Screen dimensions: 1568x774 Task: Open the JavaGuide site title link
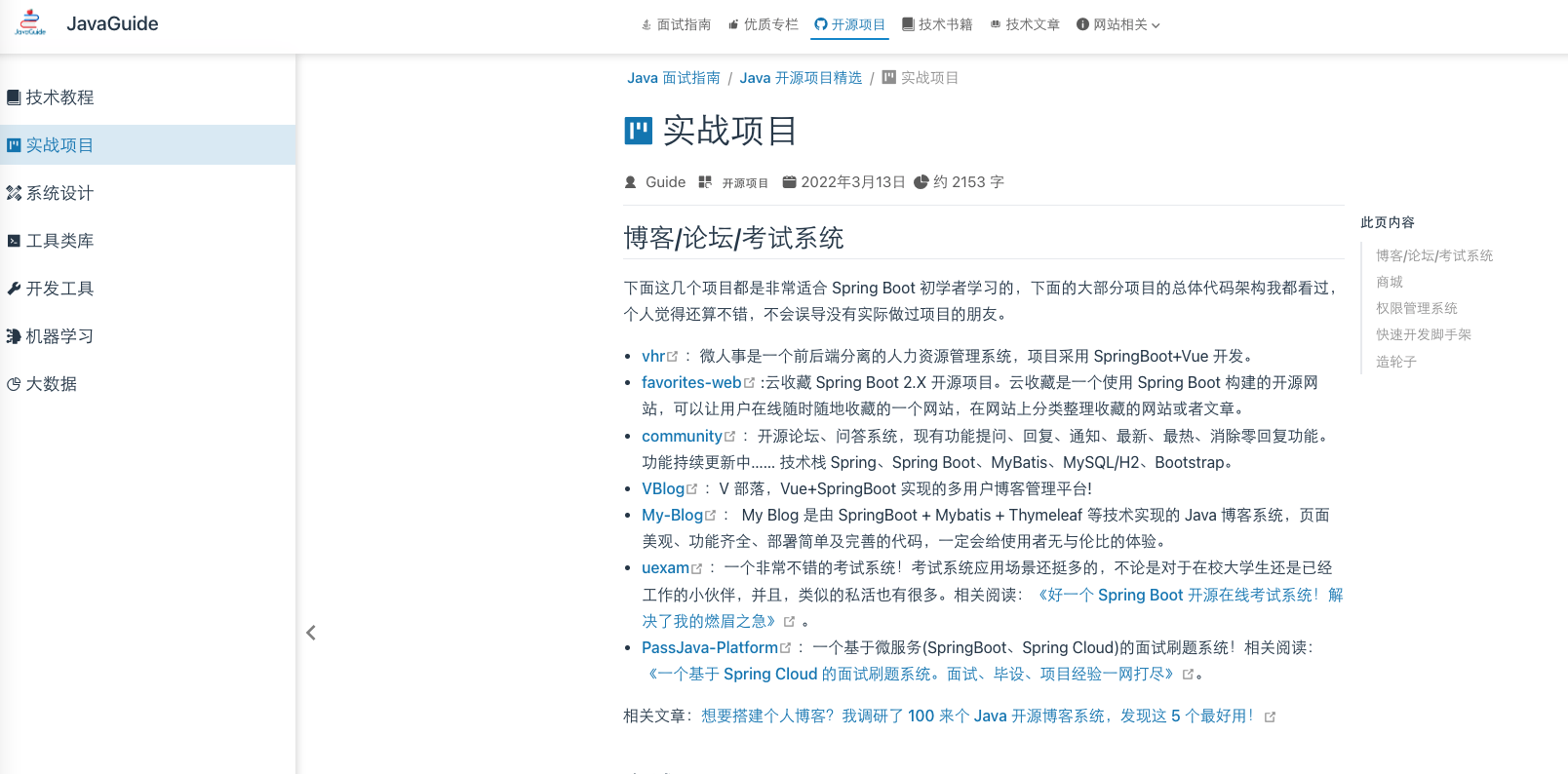[x=112, y=23]
